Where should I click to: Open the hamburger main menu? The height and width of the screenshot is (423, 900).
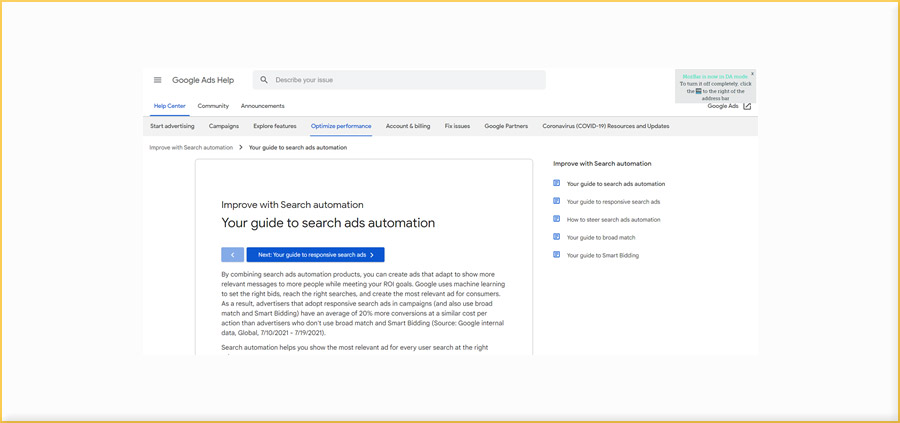(x=157, y=80)
